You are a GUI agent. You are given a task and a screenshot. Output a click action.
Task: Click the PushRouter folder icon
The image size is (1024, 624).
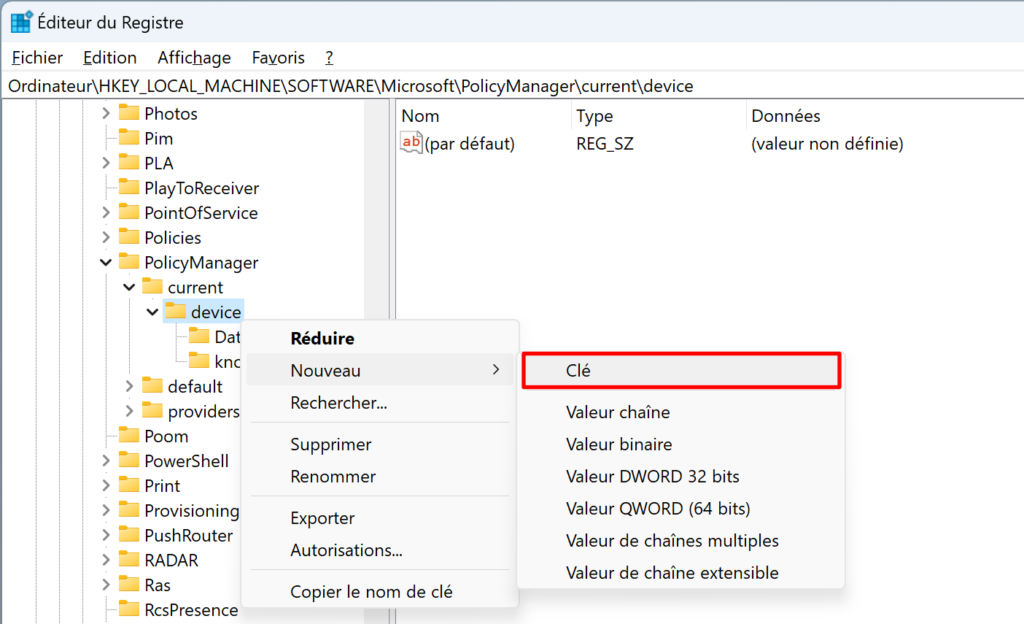[x=129, y=535]
